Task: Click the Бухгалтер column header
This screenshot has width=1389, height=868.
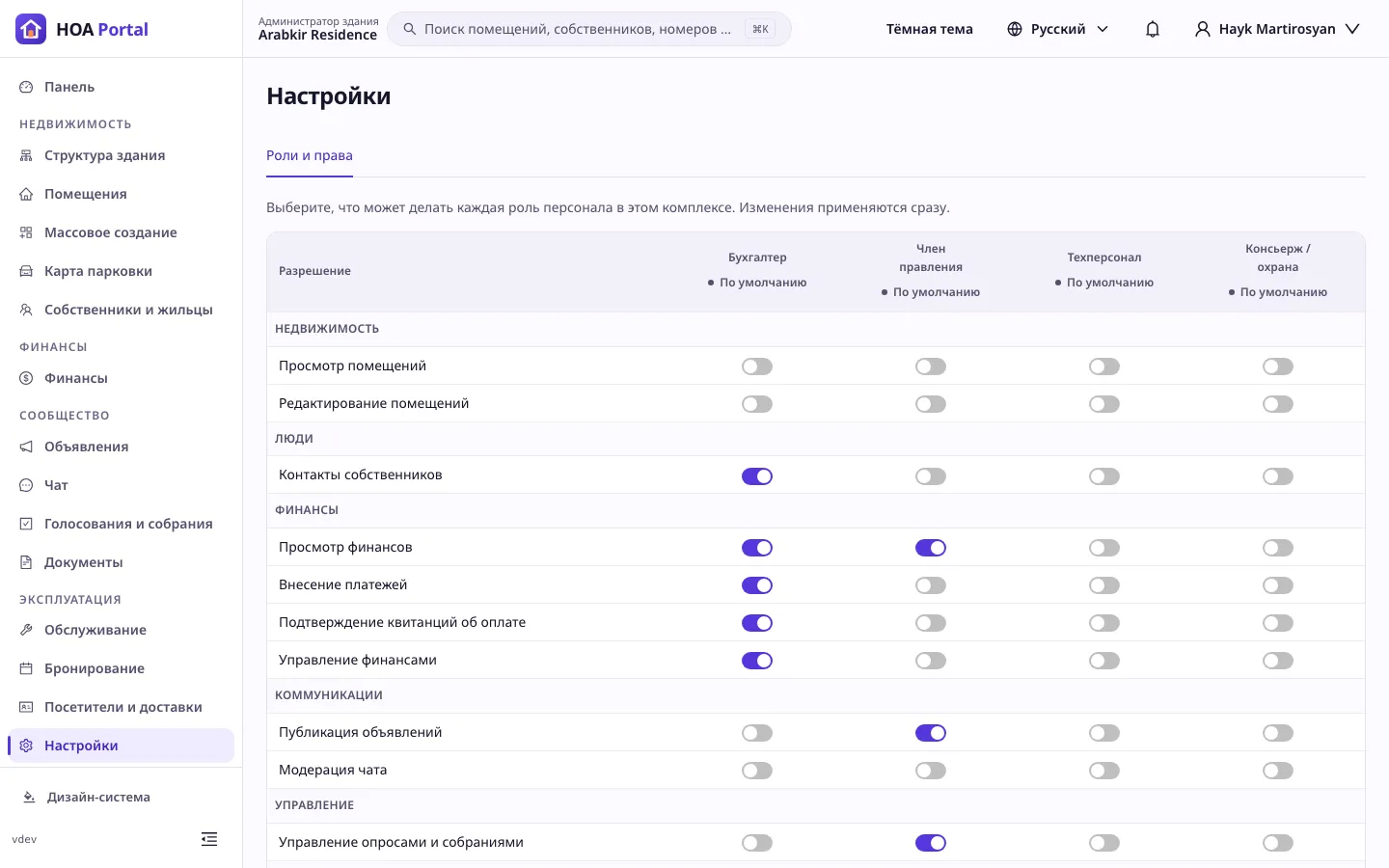Action: [757, 258]
